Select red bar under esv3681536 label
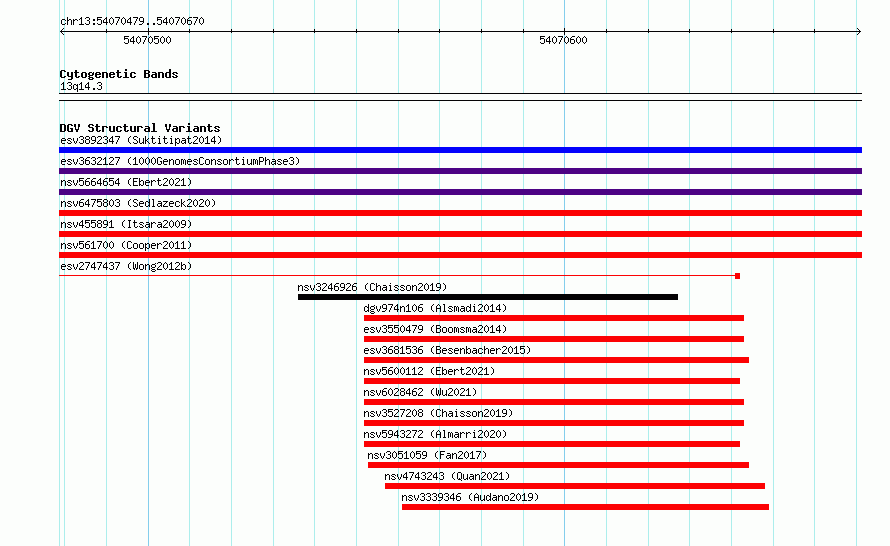Viewport: 890px width, 546px height. click(556, 360)
